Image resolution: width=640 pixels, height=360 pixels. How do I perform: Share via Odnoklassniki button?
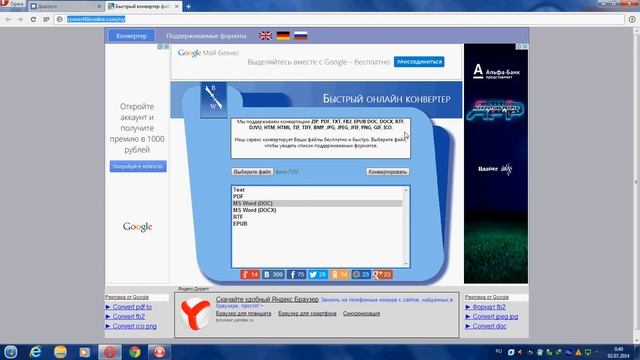point(250,275)
